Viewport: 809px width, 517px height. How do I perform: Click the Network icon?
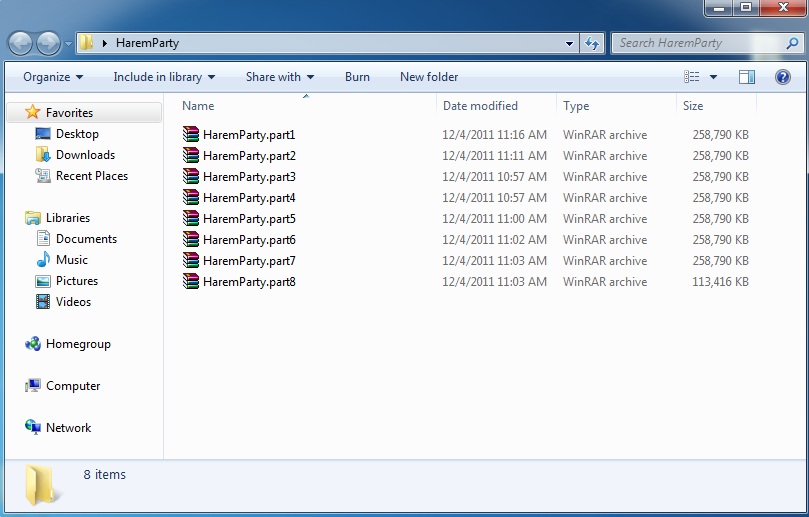tap(33, 427)
